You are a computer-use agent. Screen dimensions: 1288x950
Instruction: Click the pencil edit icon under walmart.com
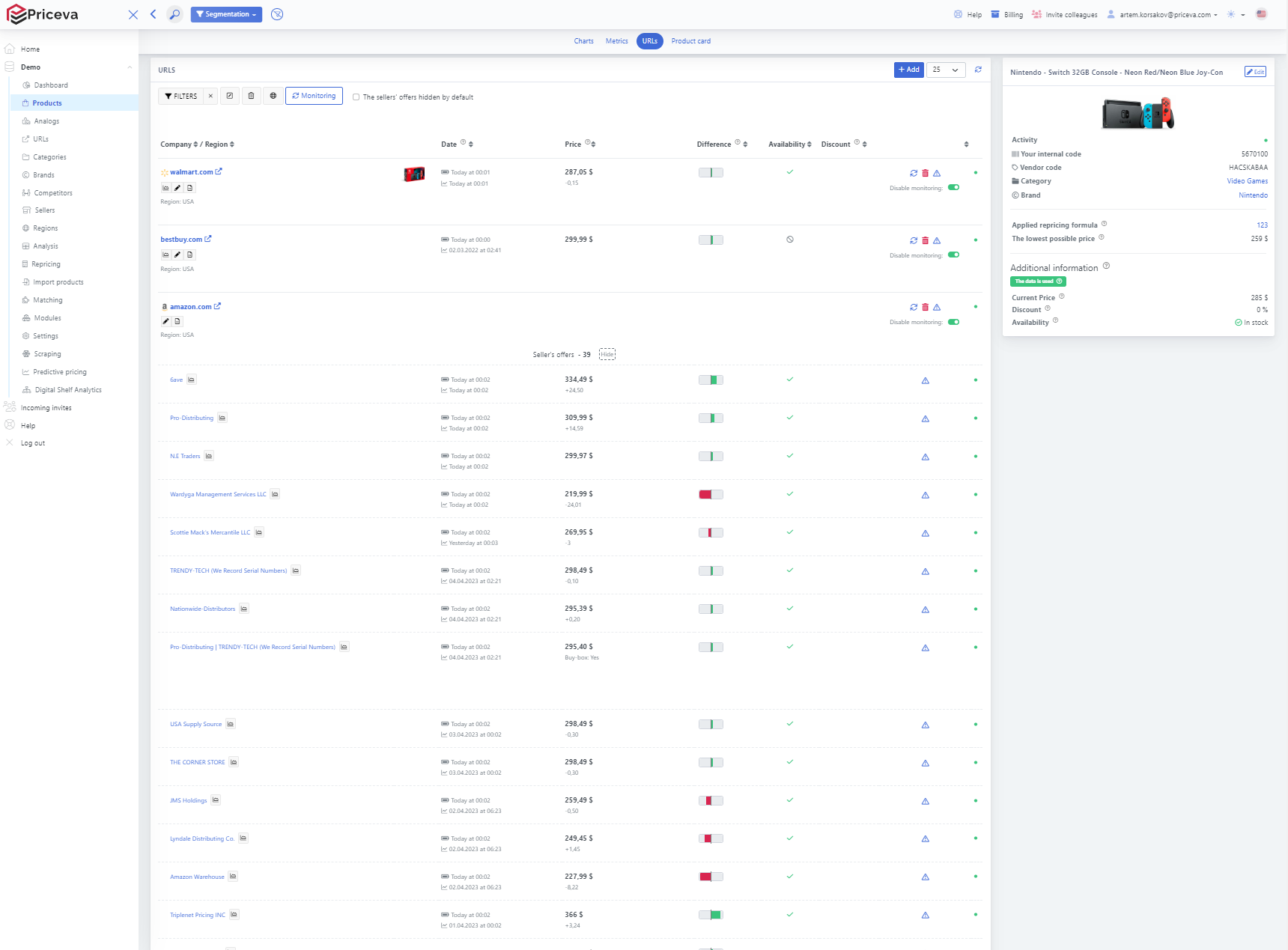click(x=177, y=188)
